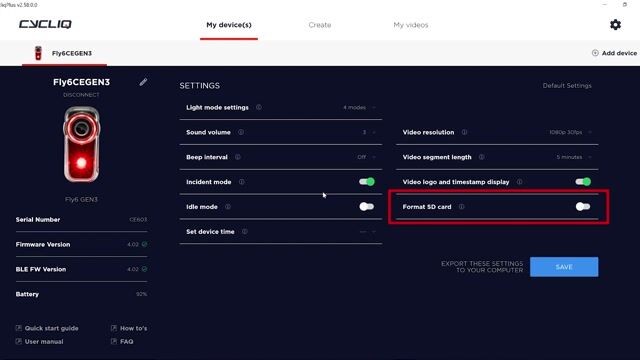
Task: Click DISCONNECT under the device name
Action: [81, 95]
